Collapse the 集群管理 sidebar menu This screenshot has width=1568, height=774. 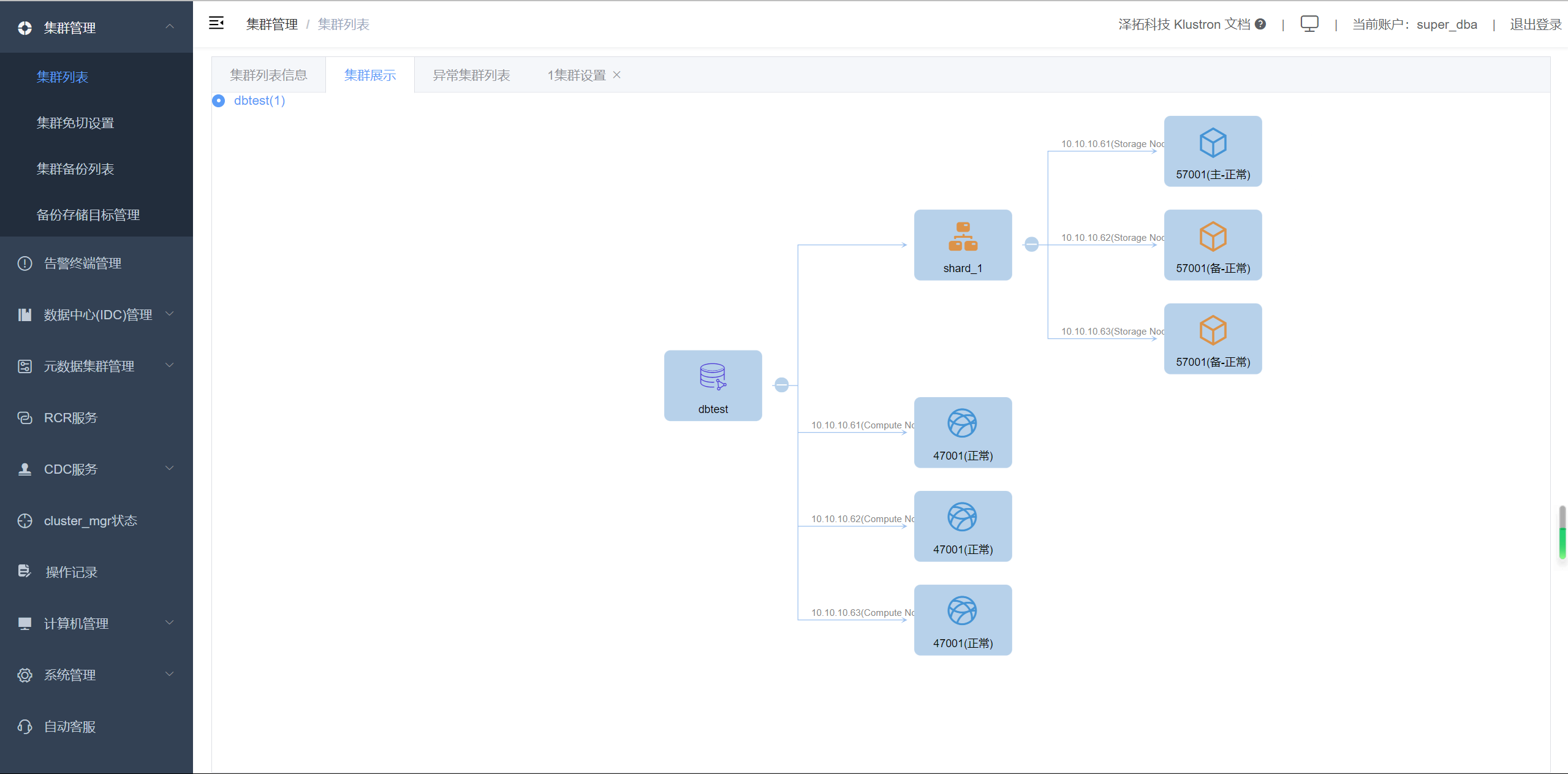170,27
